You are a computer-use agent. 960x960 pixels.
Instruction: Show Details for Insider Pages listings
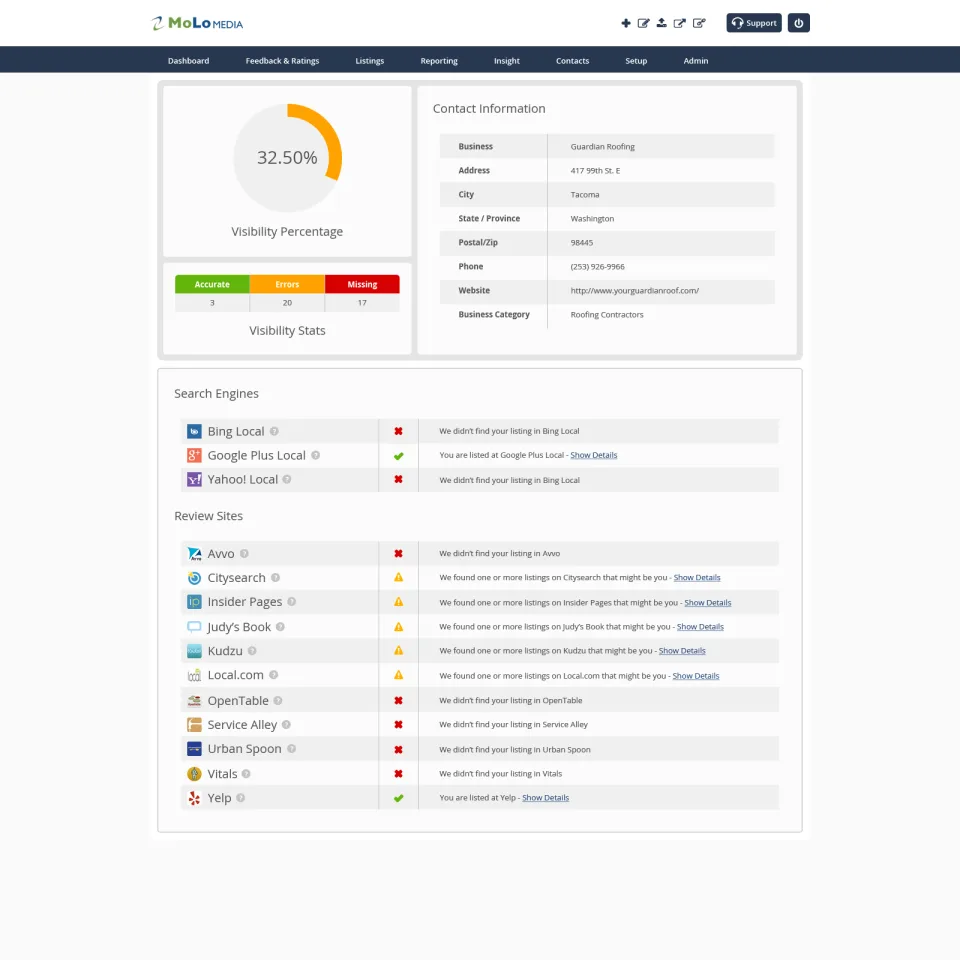707,602
